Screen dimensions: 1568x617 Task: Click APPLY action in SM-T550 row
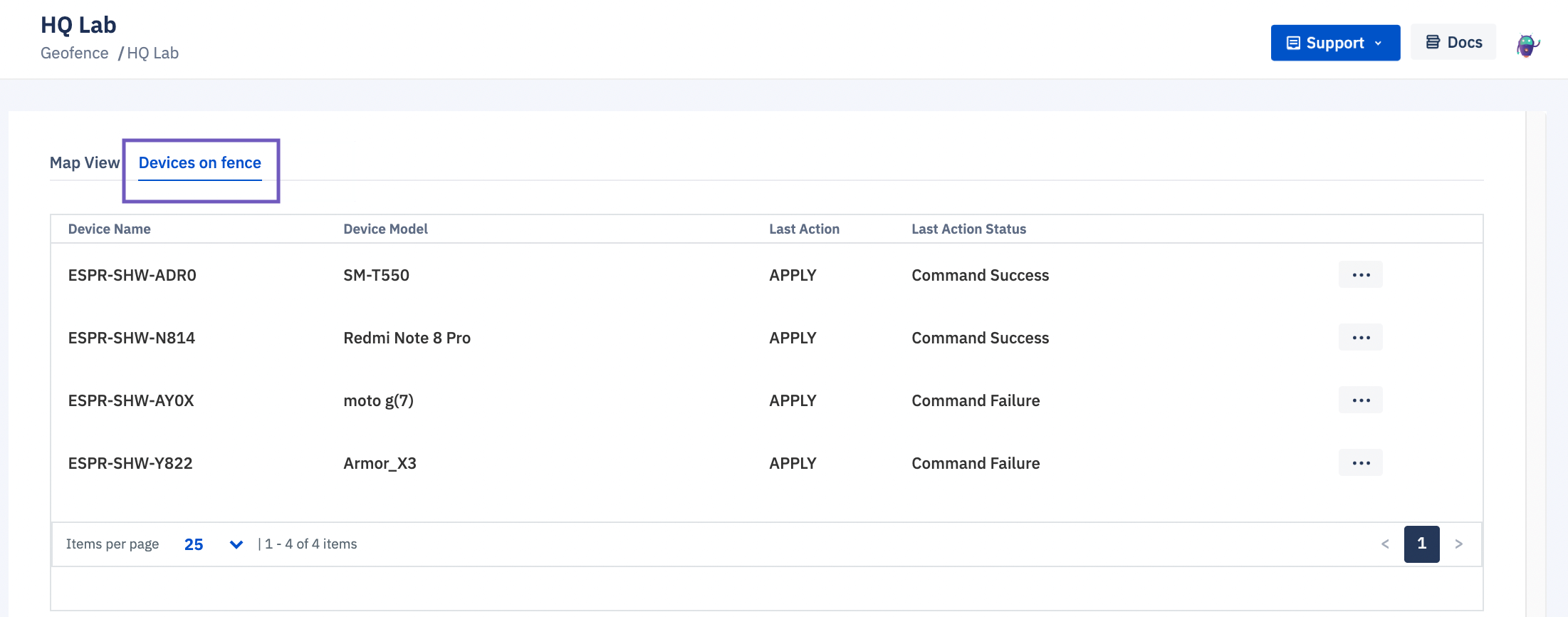click(x=793, y=275)
